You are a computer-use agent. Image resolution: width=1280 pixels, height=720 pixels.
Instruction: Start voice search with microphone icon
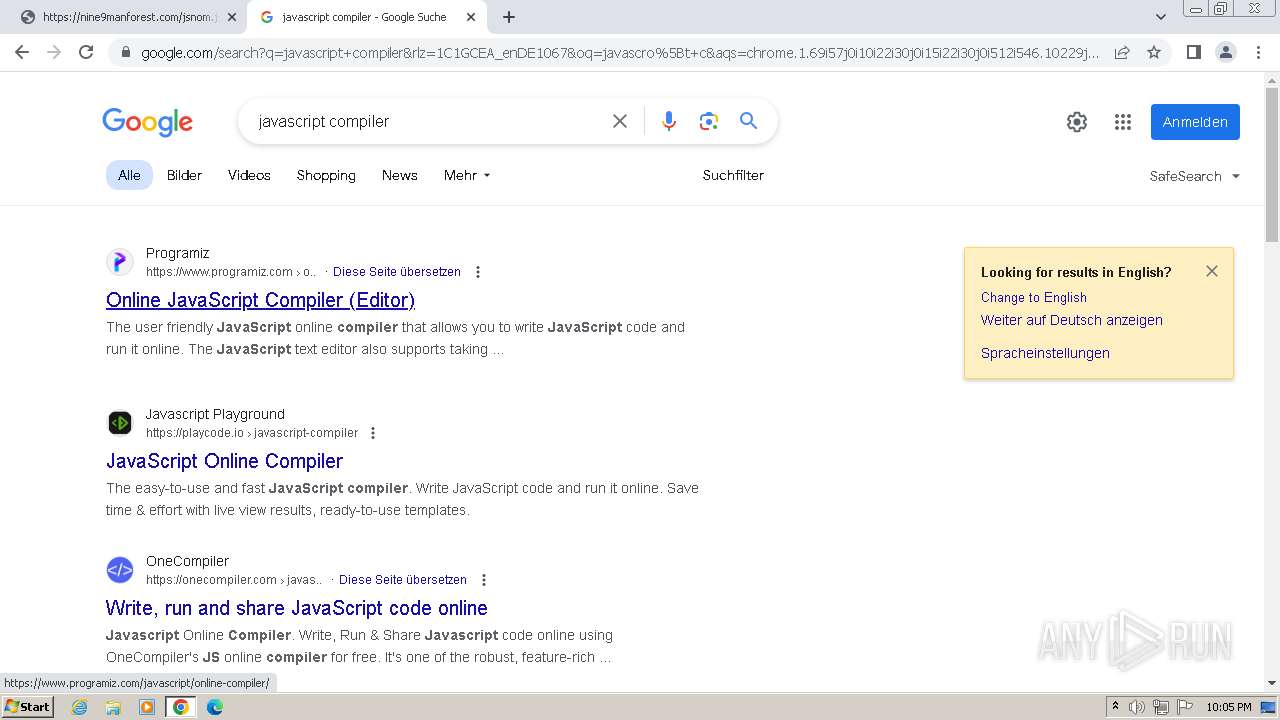coord(669,121)
